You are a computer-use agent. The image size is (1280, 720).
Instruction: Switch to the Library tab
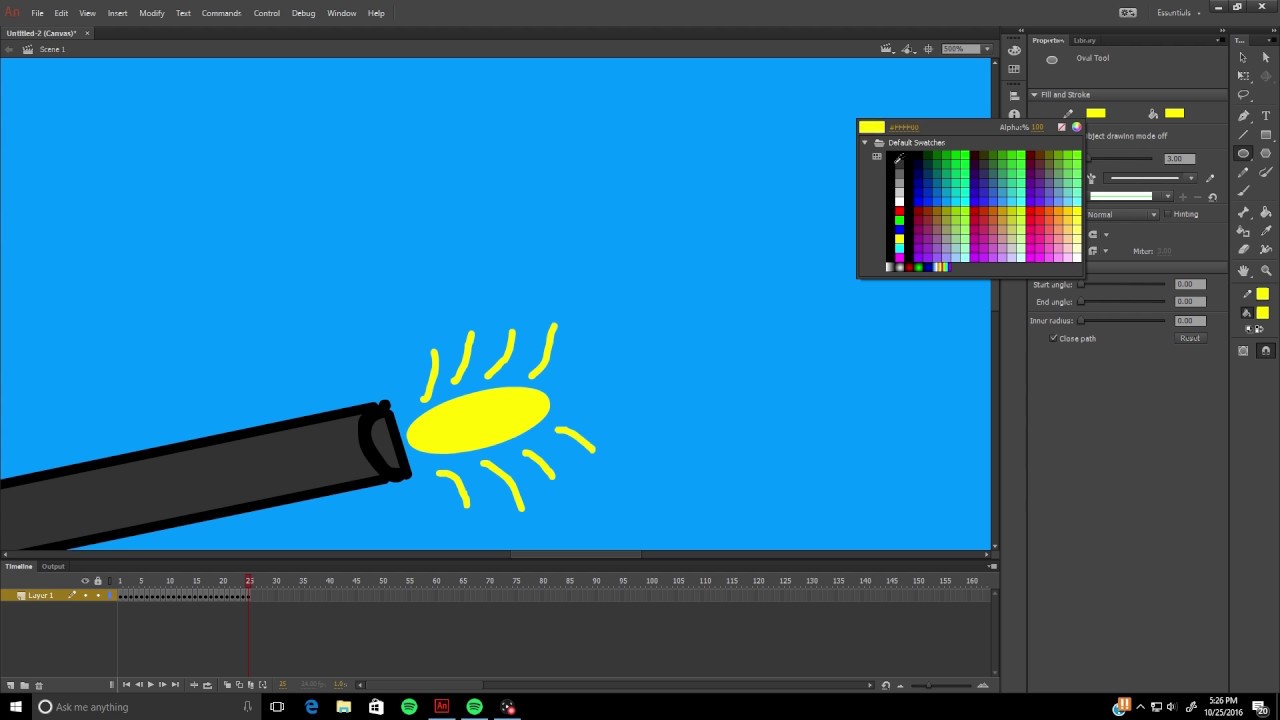click(1084, 41)
